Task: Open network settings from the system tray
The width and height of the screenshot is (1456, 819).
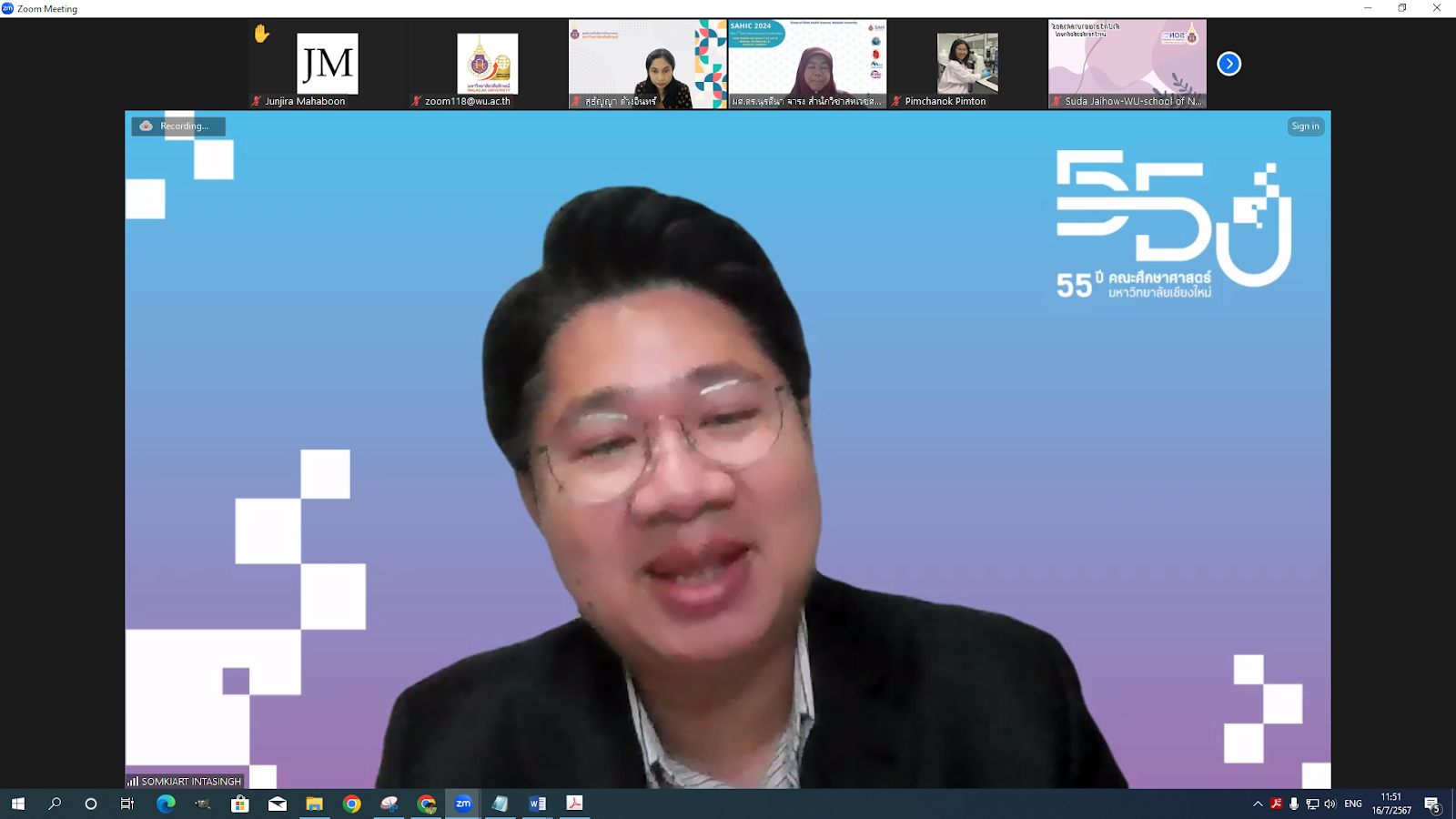Action: point(1312,804)
